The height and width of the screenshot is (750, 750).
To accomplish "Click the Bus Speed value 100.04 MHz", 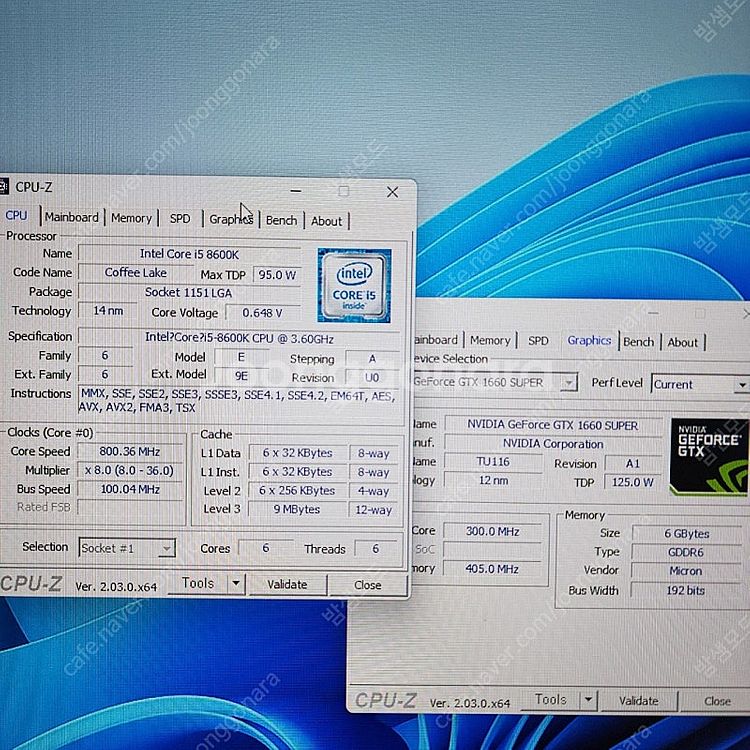I will (x=130, y=489).
